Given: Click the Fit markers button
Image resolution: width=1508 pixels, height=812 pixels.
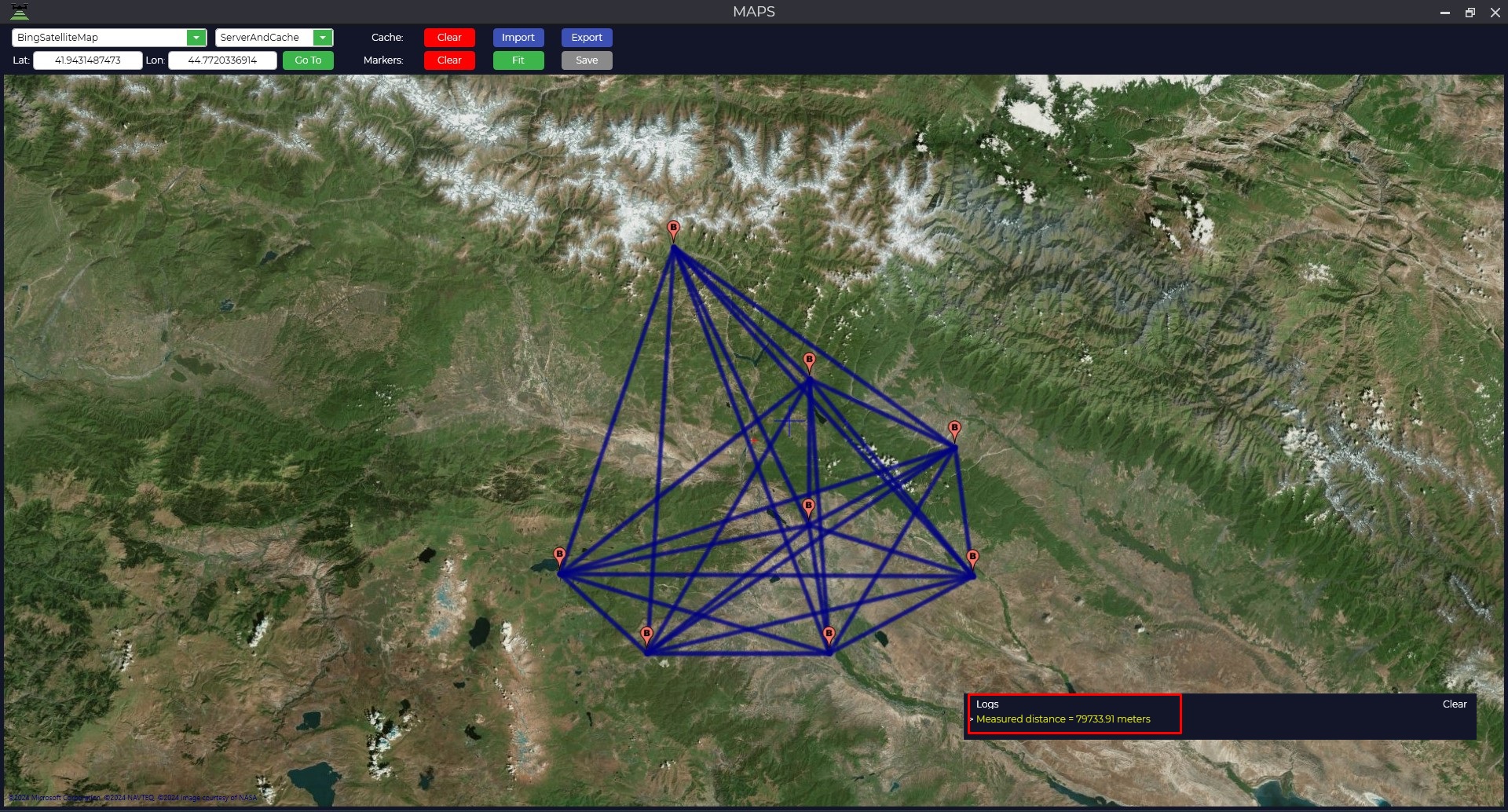Looking at the screenshot, I should [x=518, y=60].
